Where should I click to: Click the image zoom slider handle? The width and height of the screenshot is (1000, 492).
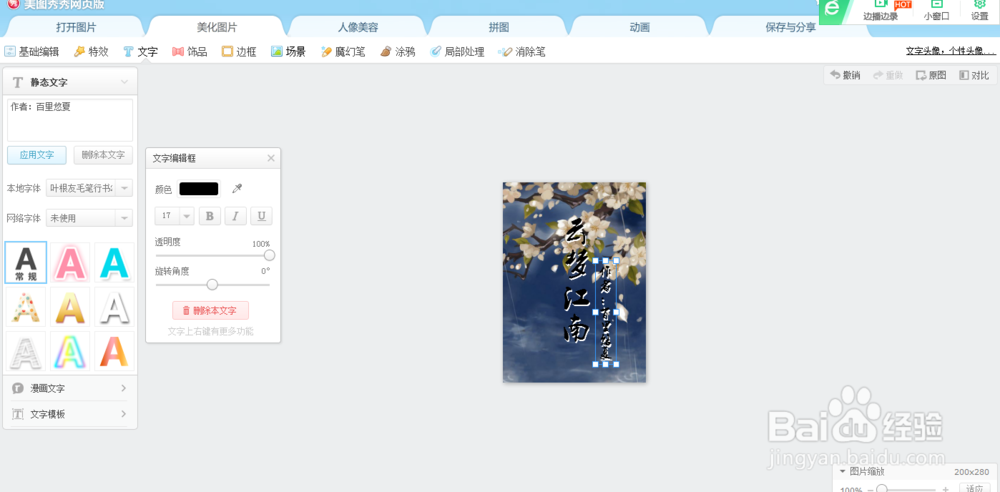pos(881,489)
